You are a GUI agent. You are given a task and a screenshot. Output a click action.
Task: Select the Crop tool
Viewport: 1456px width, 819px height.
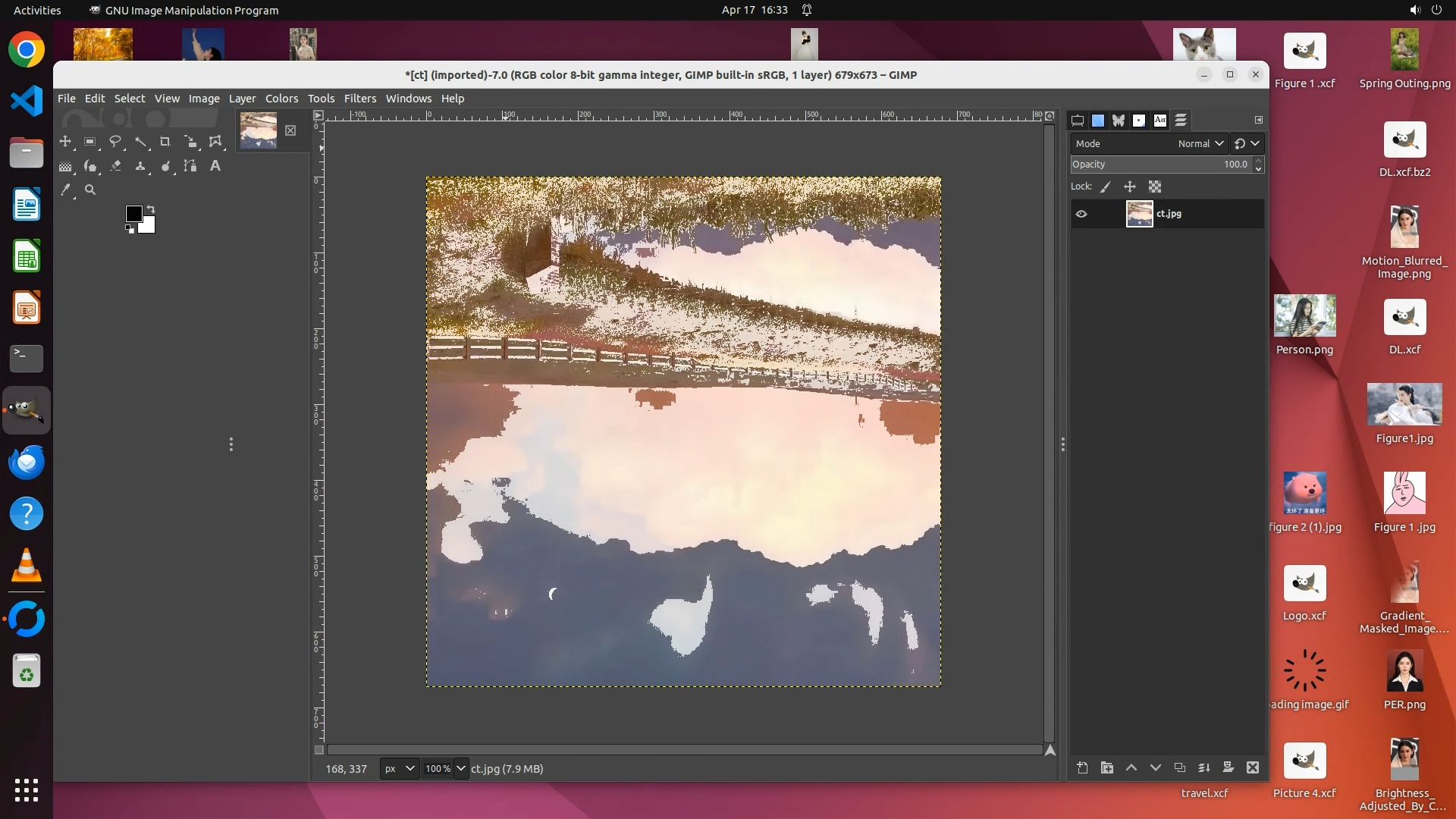165,142
